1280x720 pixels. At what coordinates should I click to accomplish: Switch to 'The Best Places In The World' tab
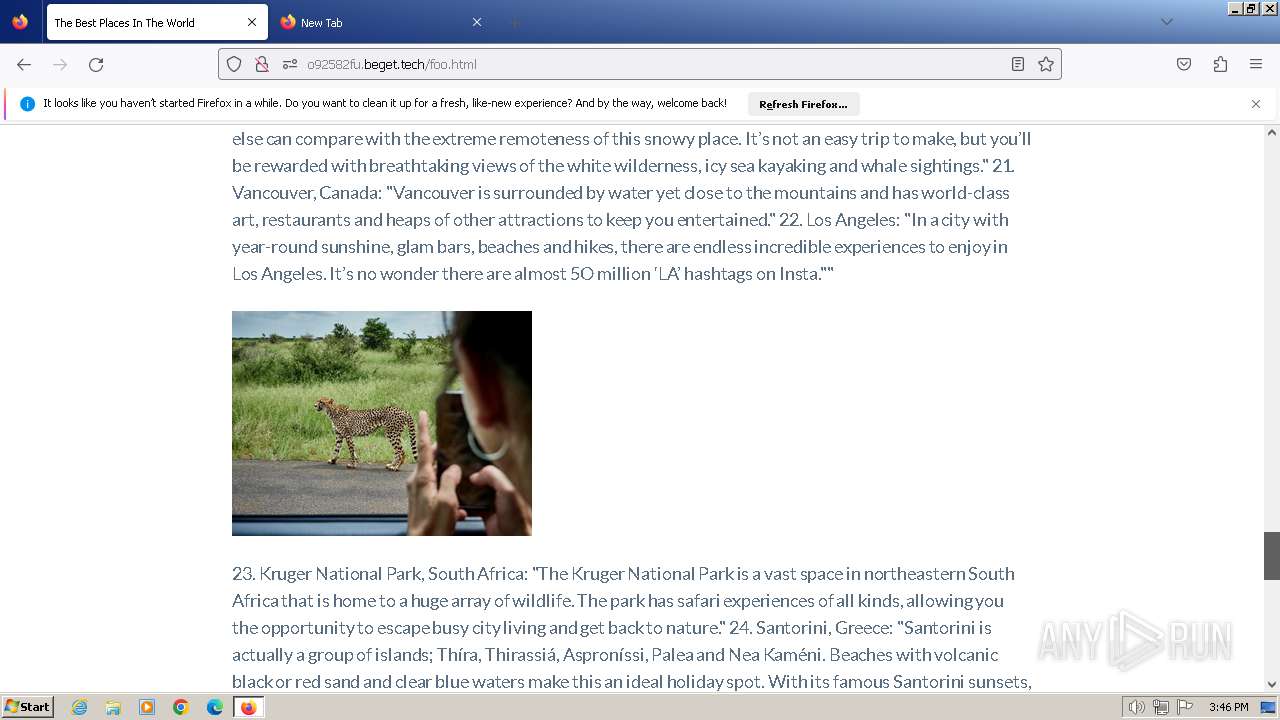click(155, 22)
